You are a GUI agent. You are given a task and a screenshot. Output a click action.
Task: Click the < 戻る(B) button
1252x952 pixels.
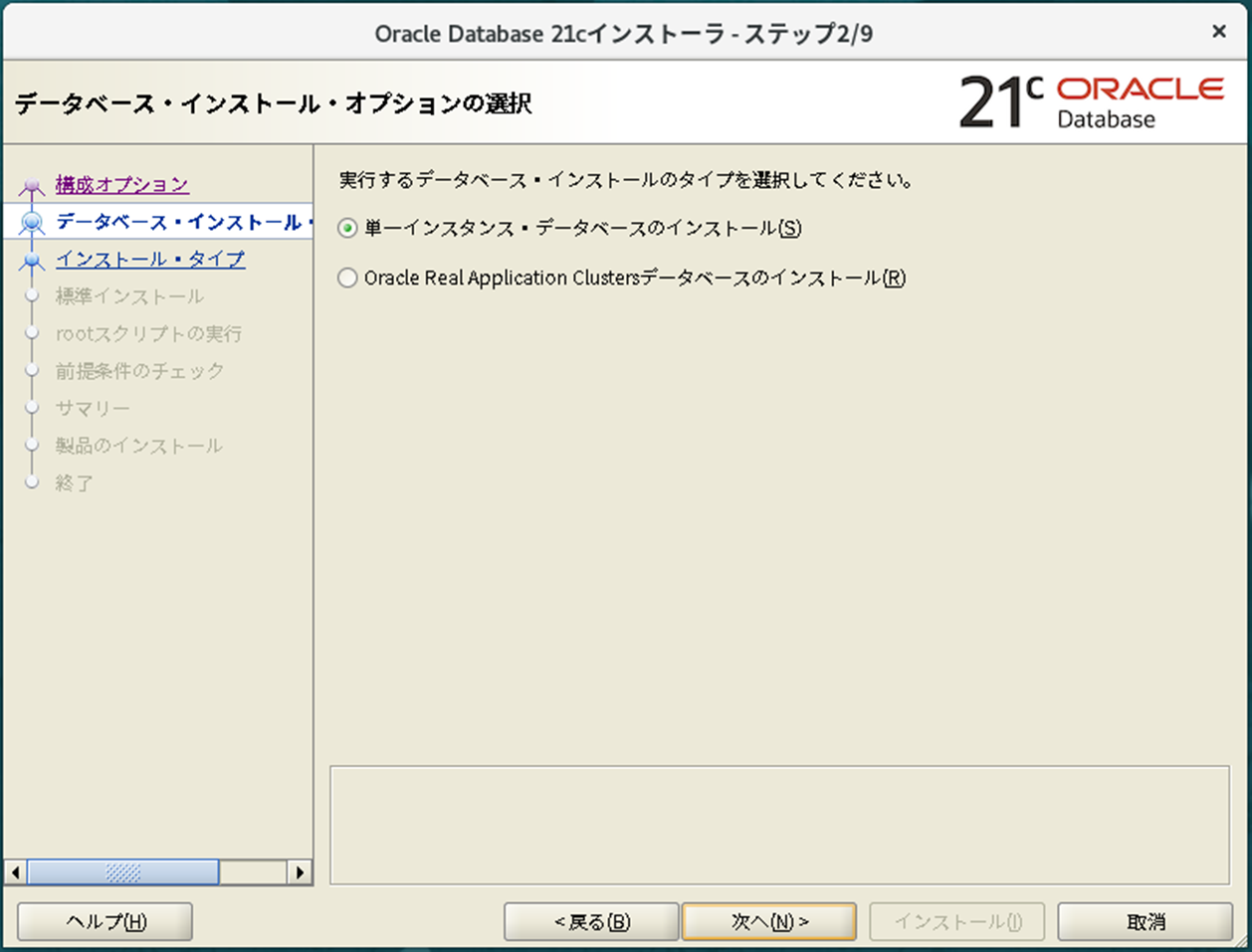tap(592, 922)
